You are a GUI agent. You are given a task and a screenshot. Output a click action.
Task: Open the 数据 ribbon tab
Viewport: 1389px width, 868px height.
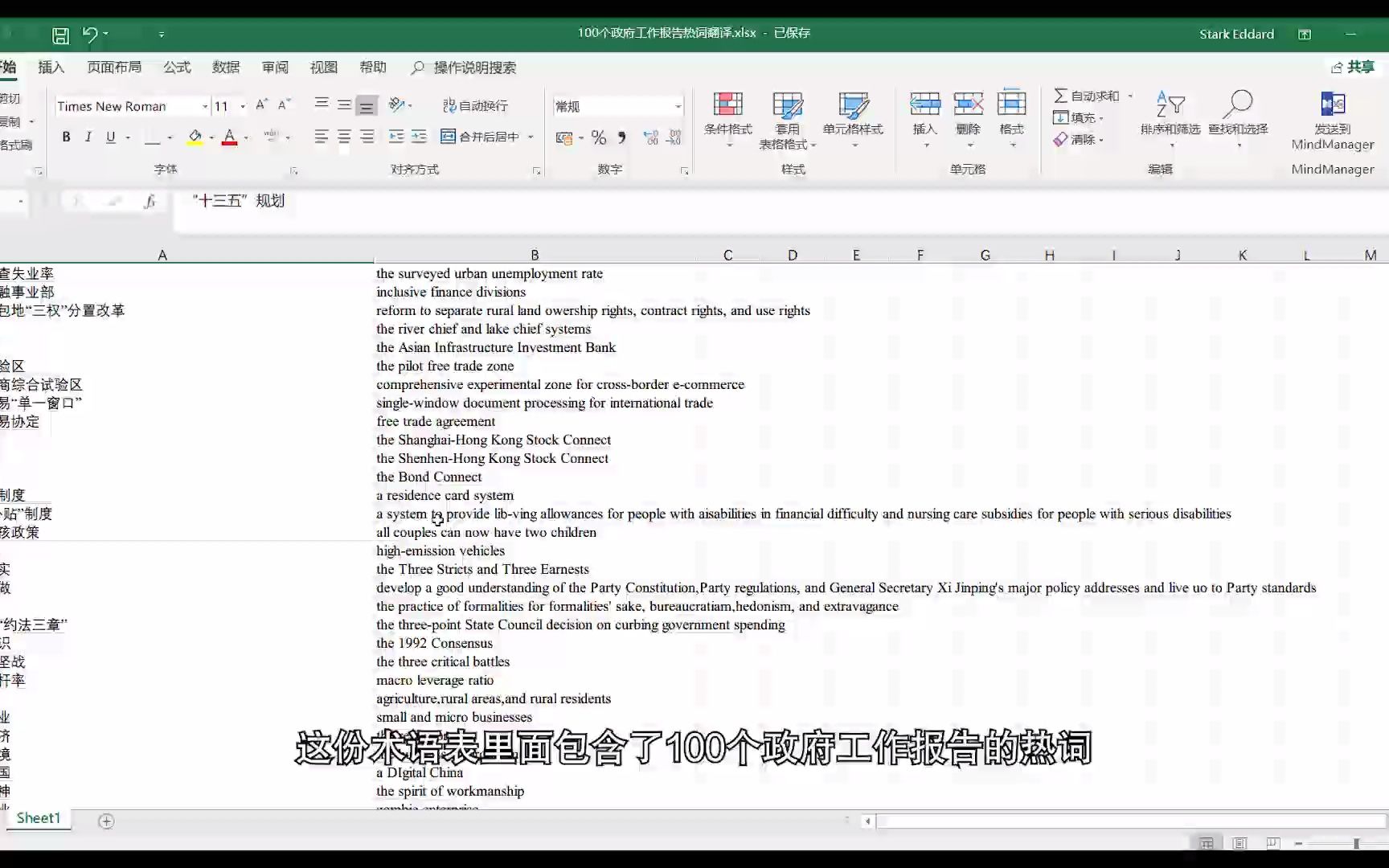tap(226, 68)
